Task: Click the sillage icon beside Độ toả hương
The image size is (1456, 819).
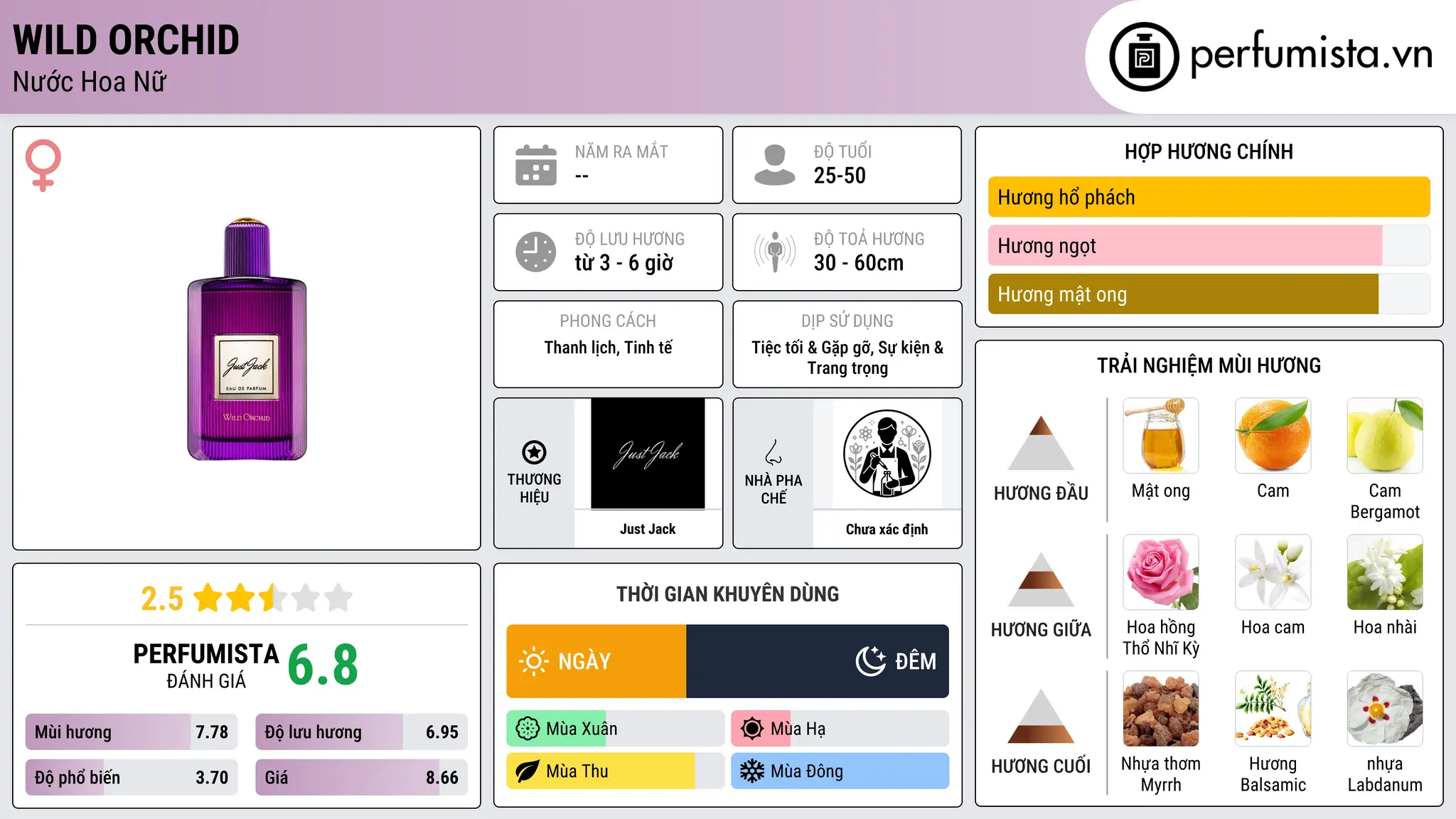Action: click(x=775, y=252)
